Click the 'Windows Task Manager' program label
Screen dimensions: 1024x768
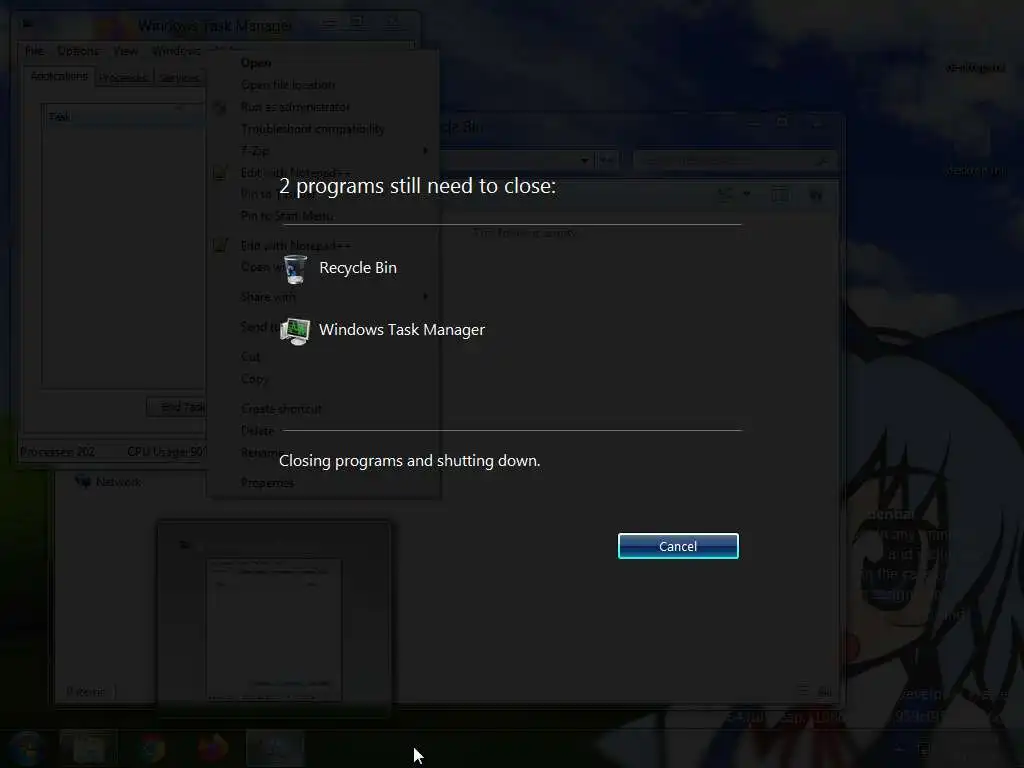coord(402,330)
